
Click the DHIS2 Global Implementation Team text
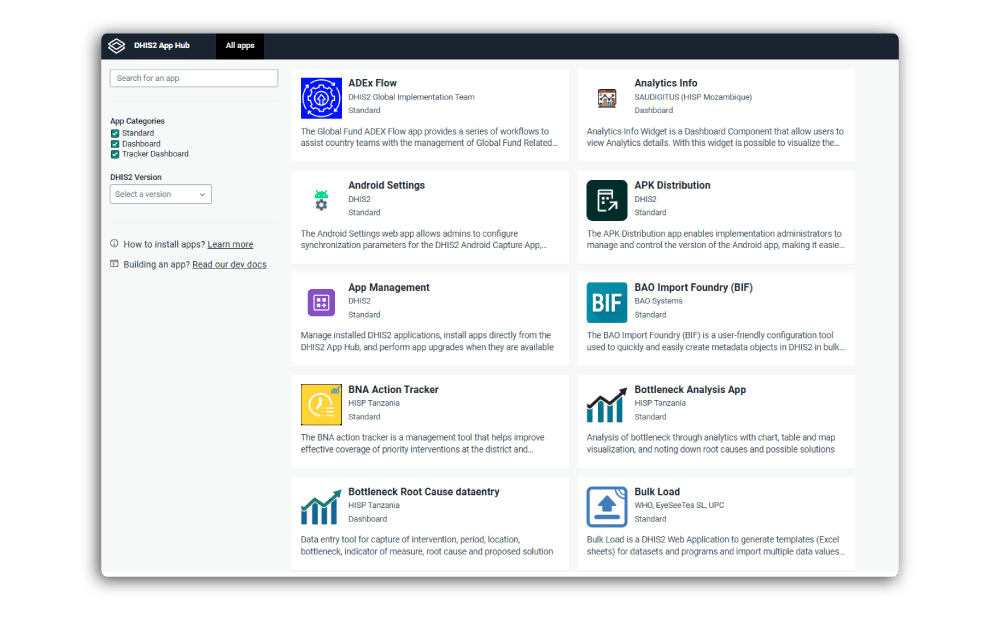[x=411, y=97]
